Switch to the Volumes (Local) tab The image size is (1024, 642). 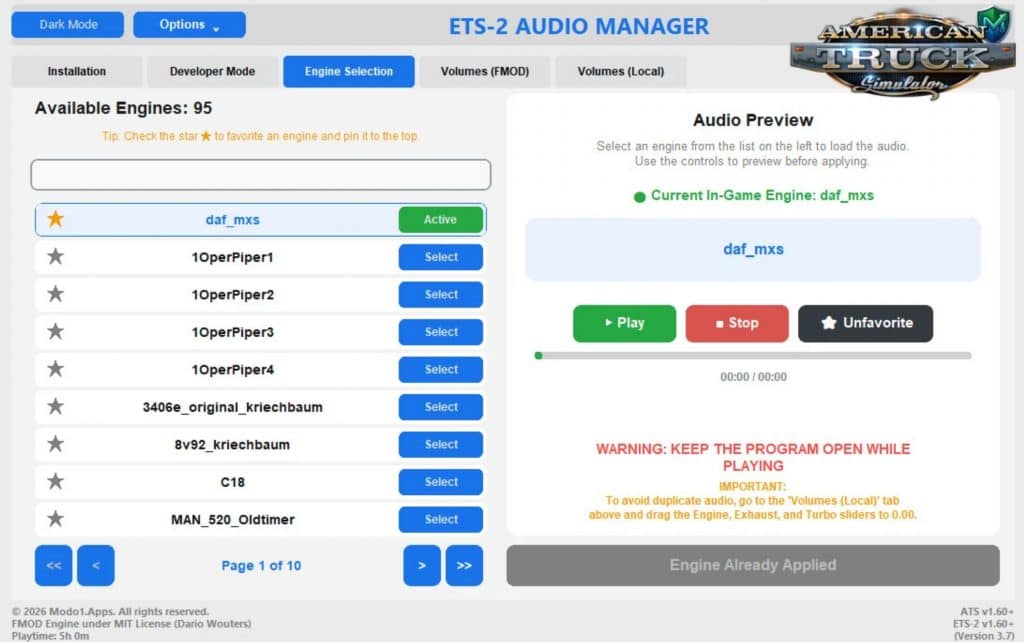[x=620, y=71]
